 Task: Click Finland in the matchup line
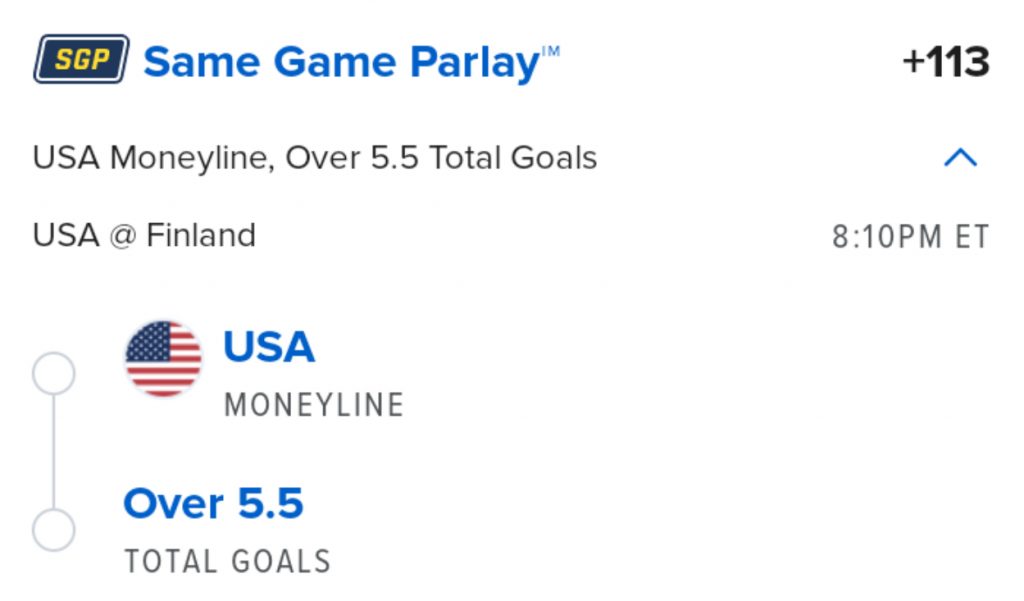pyautogui.click(x=201, y=236)
